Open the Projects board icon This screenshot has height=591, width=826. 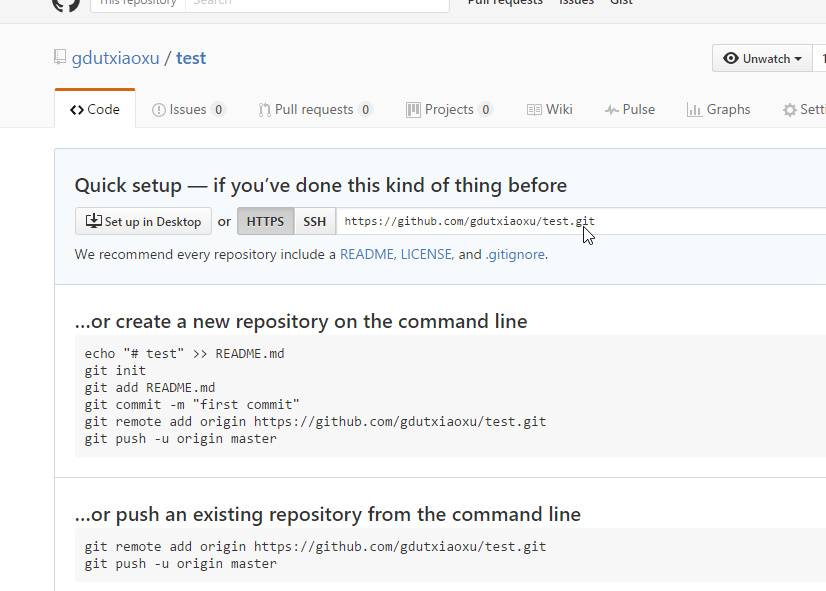413,110
